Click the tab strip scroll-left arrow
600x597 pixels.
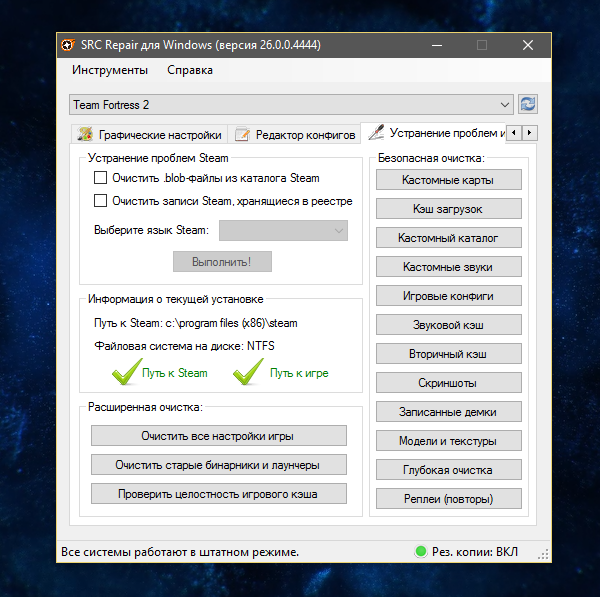[x=514, y=133]
